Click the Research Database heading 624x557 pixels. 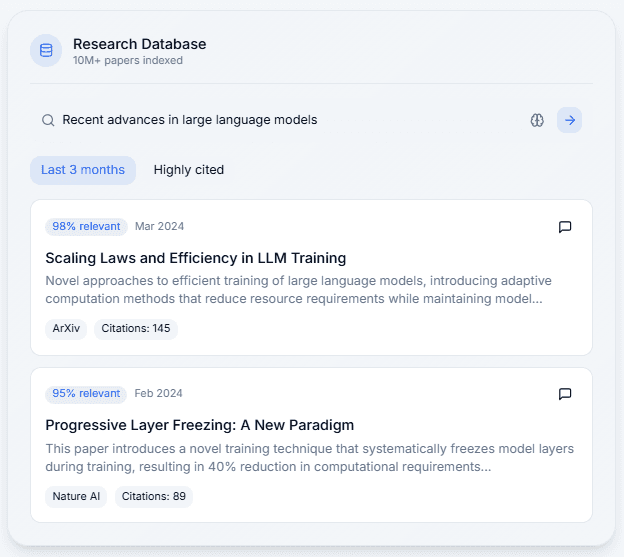(x=140, y=44)
